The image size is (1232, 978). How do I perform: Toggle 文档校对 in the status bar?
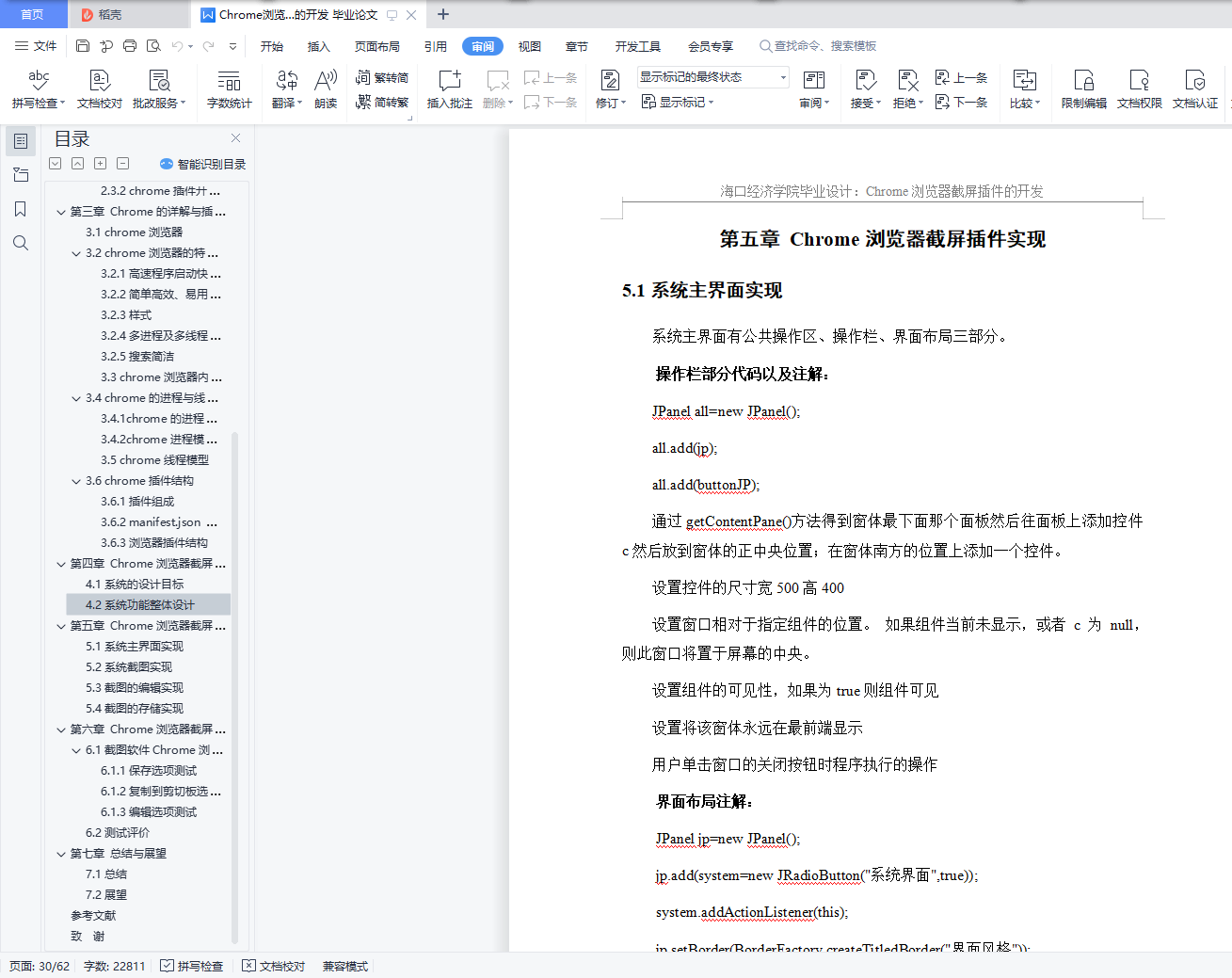(x=274, y=966)
